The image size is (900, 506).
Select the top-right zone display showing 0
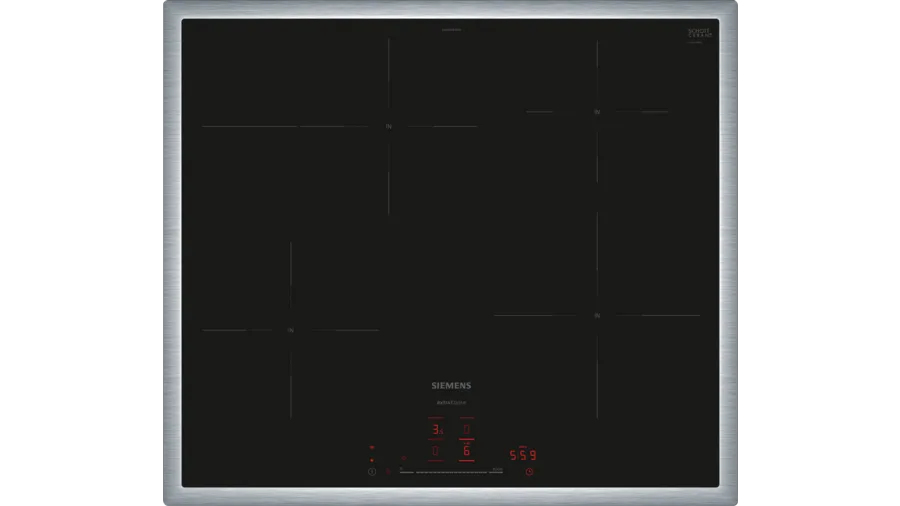click(x=466, y=430)
